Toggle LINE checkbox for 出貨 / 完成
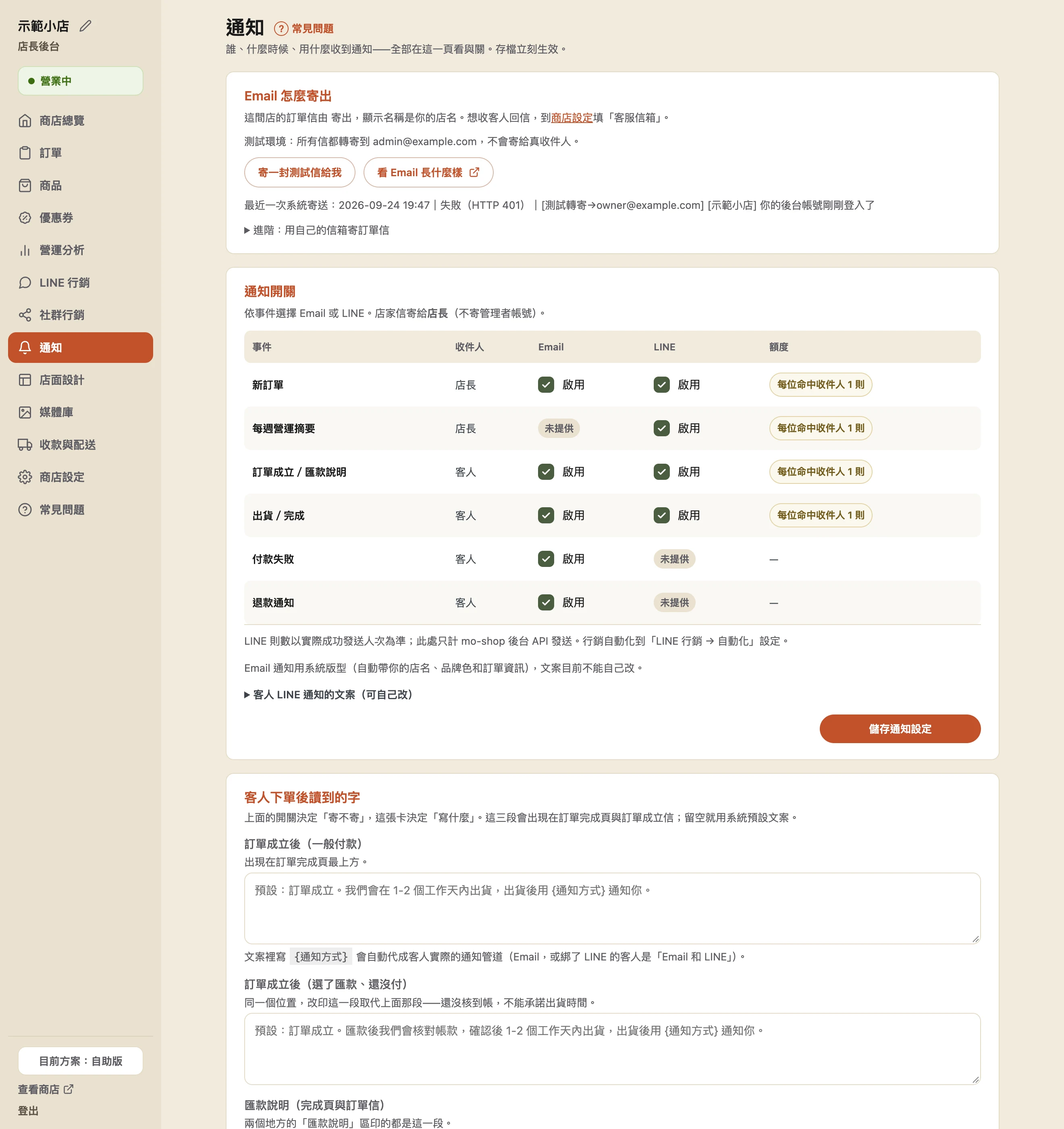Image resolution: width=1064 pixels, height=1129 pixels. (661, 515)
